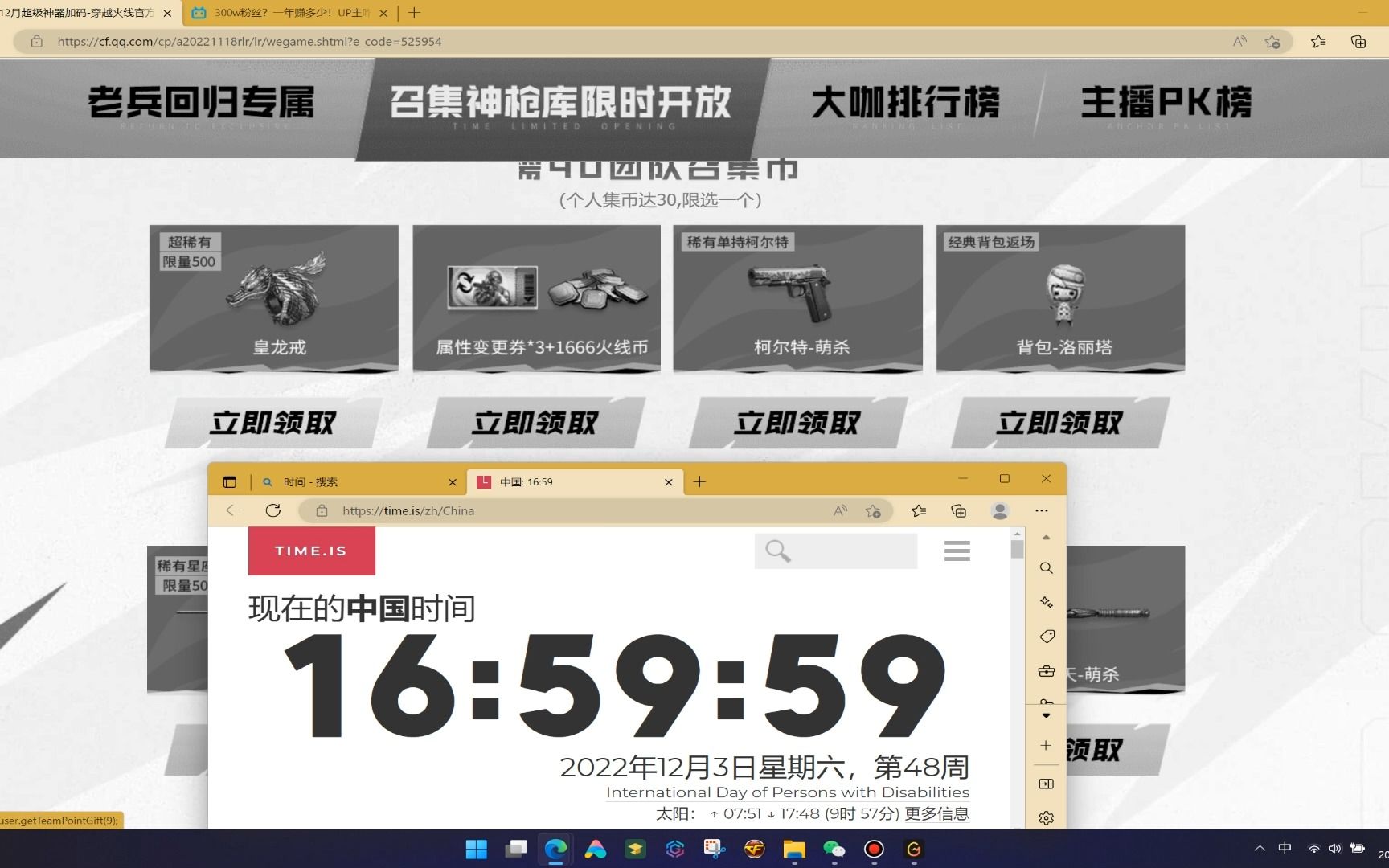Open the screen recorder red-dot taskbar icon
Screen dimensions: 1389x868
pos(874,850)
